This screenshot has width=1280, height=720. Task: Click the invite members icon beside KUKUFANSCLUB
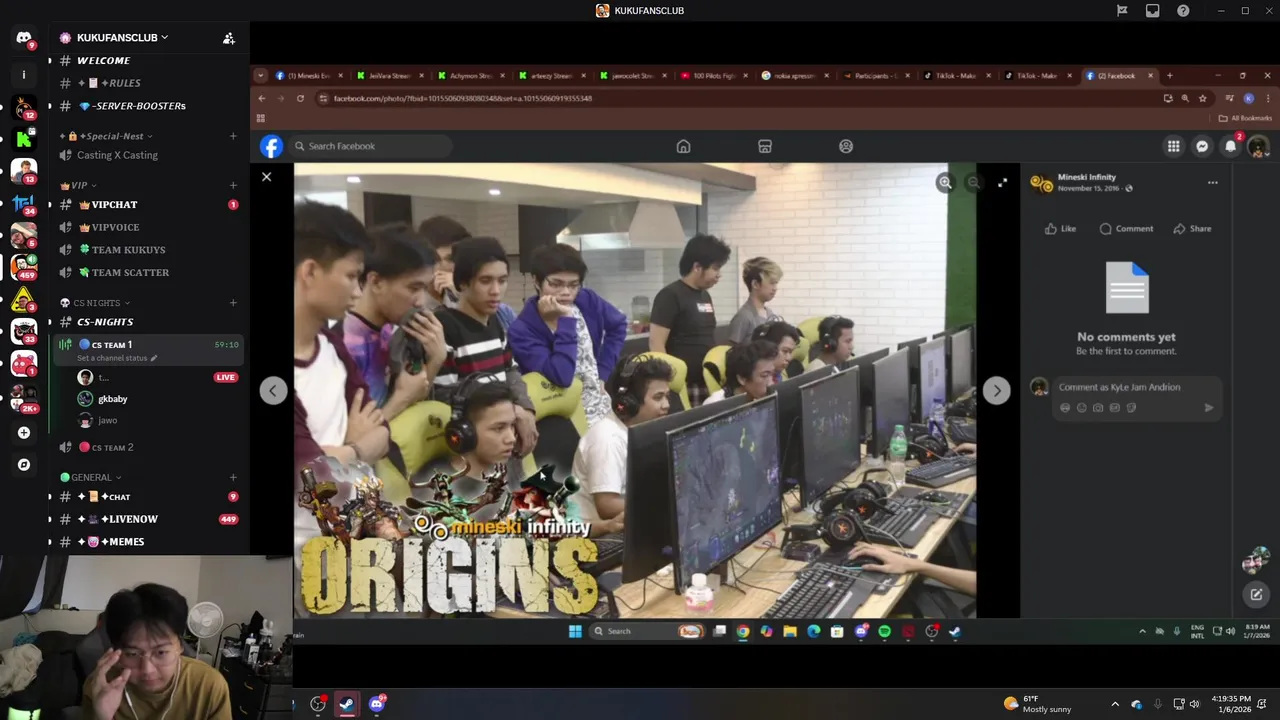coord(229,38)
